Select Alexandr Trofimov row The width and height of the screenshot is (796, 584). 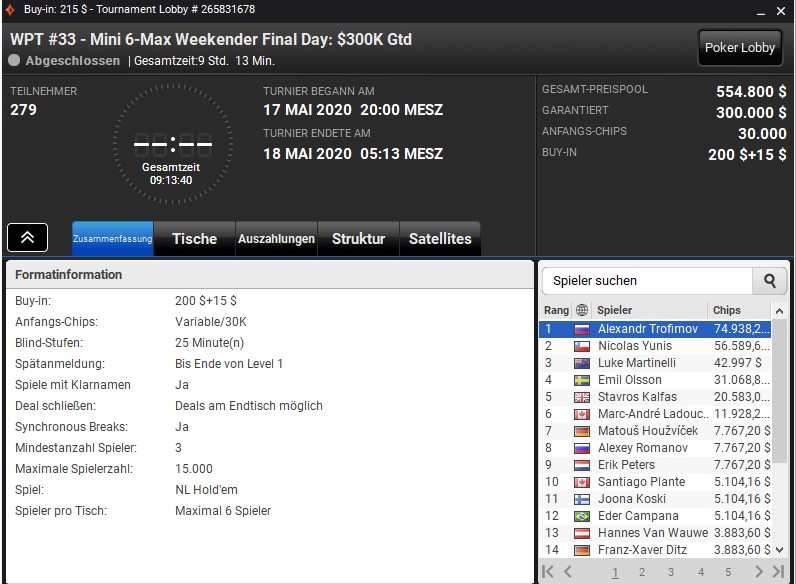coord(655,329)
